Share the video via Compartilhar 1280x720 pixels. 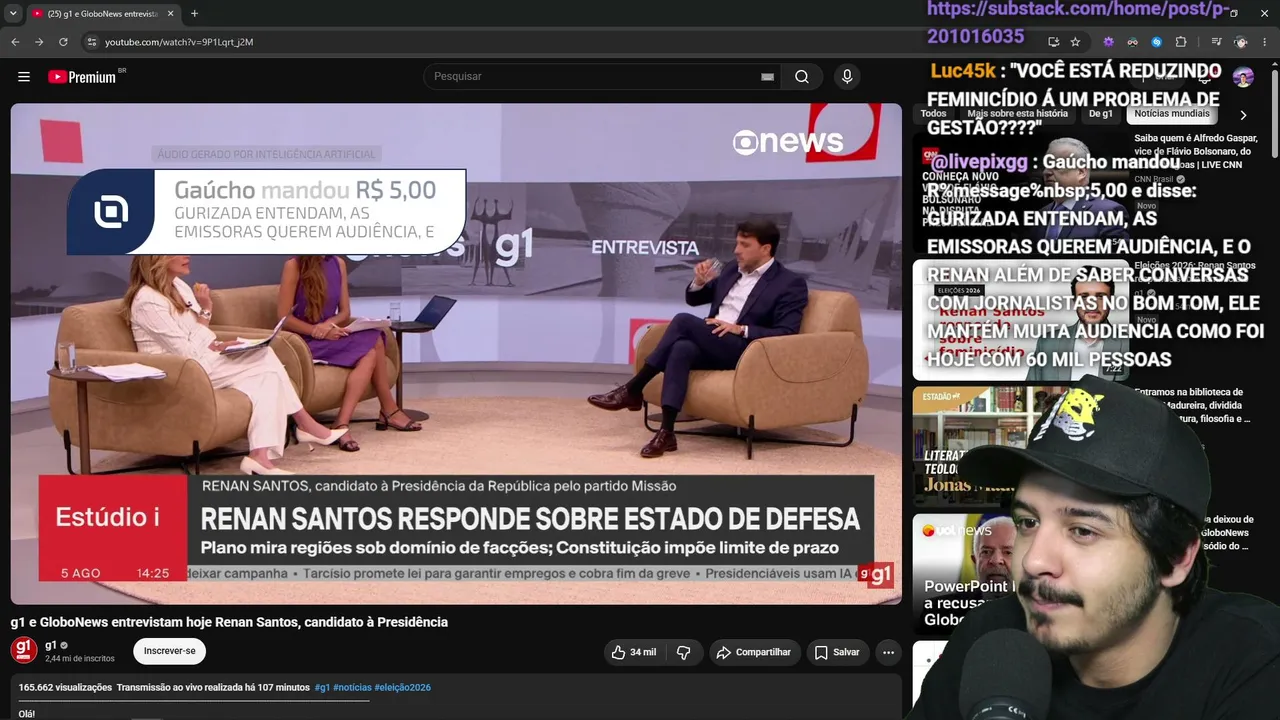(x=755, y=652)
